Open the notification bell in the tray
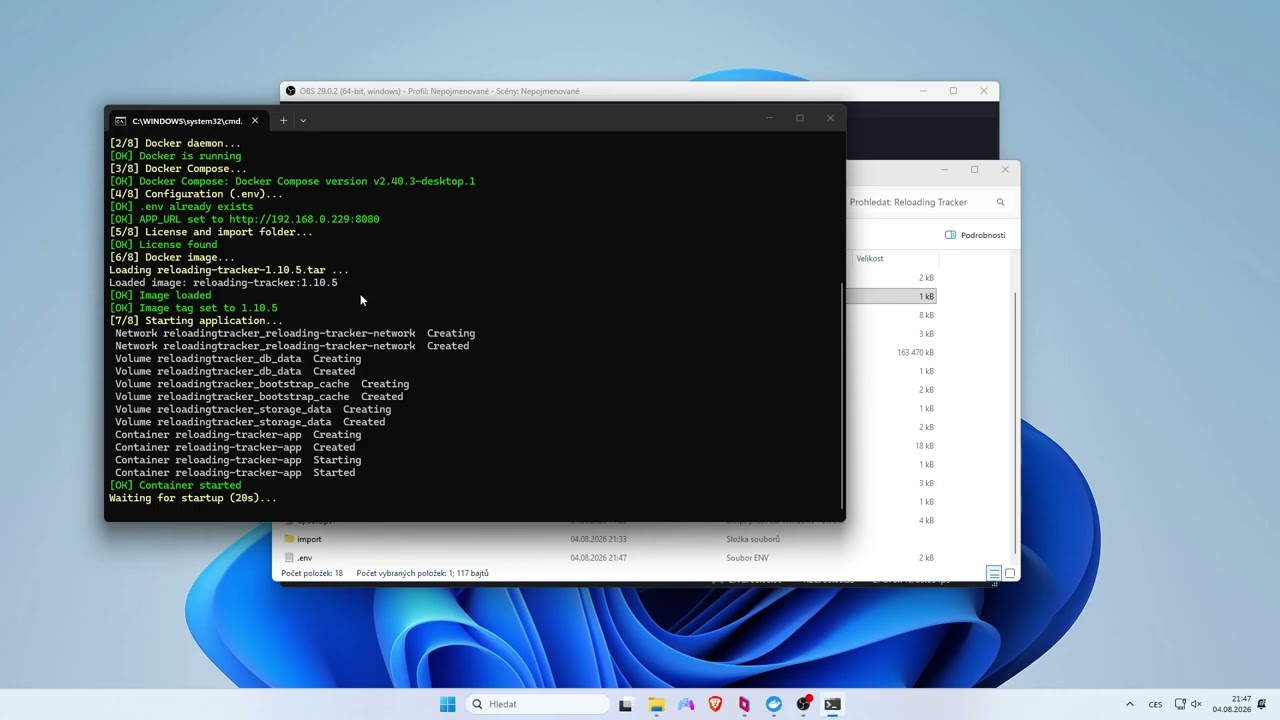The width and height of the screenshot is (1280, 720). coord(1262,704)
